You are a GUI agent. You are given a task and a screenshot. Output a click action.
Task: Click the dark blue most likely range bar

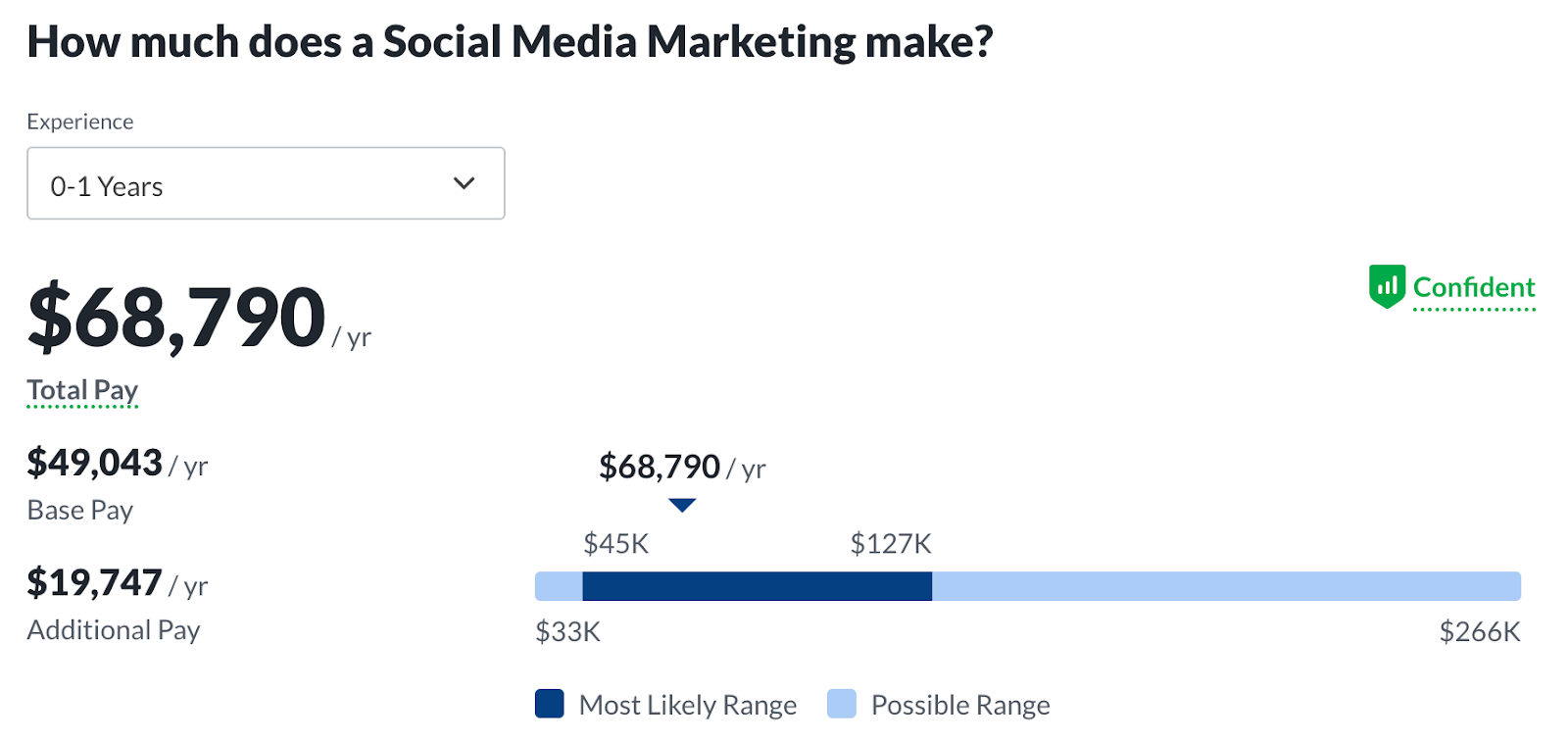tap(757, 586)
